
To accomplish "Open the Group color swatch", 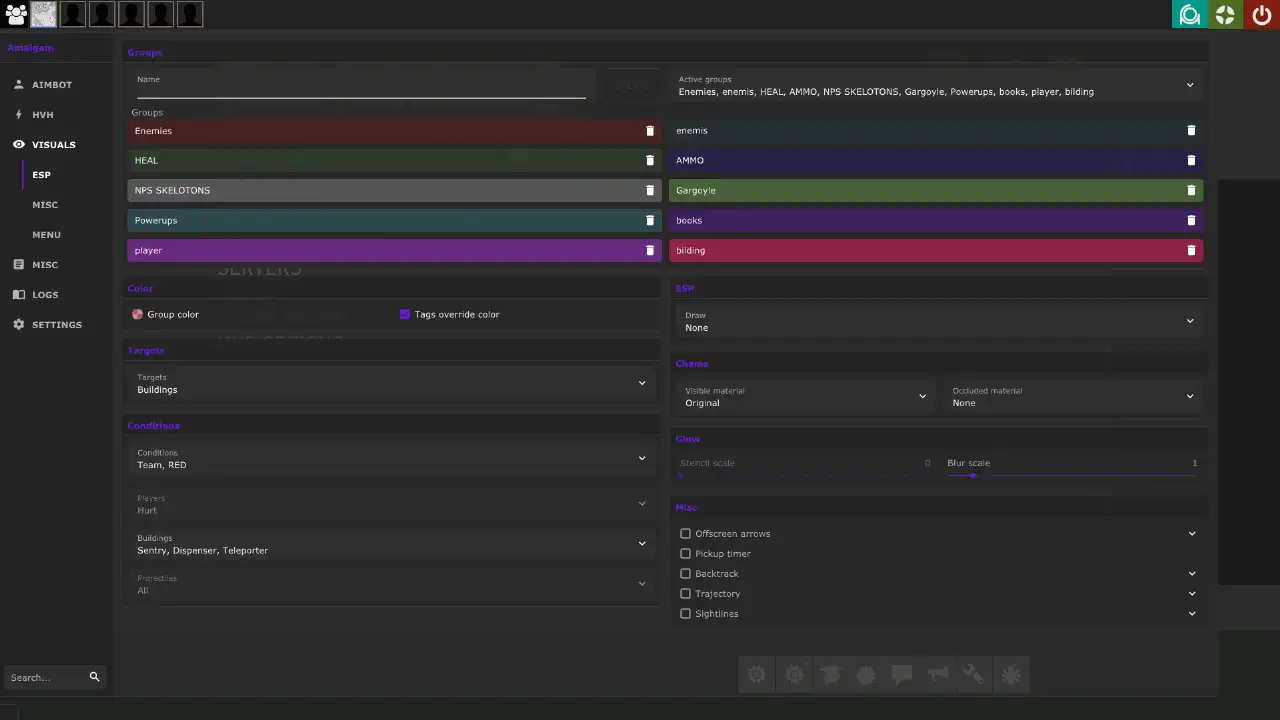I will click(138, 314).
